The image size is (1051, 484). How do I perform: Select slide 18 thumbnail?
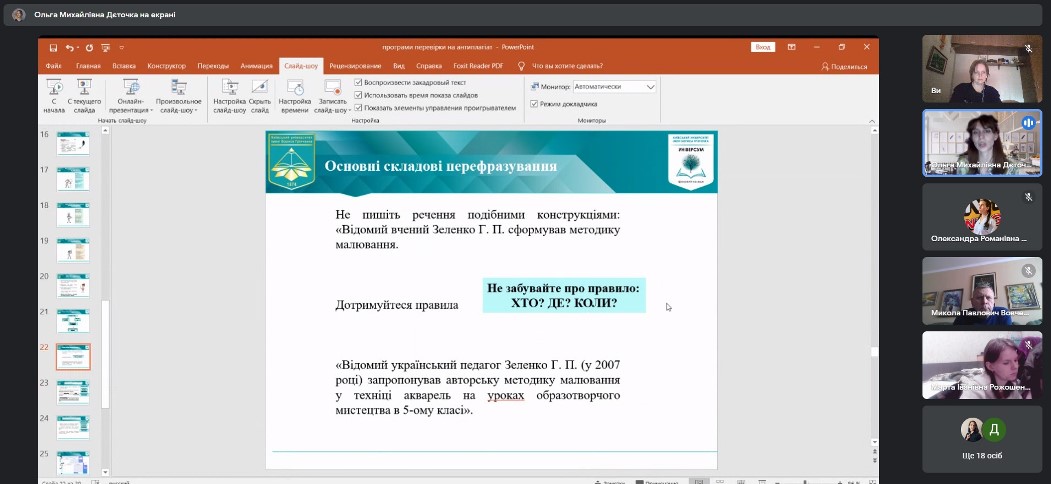coord(73,215)
